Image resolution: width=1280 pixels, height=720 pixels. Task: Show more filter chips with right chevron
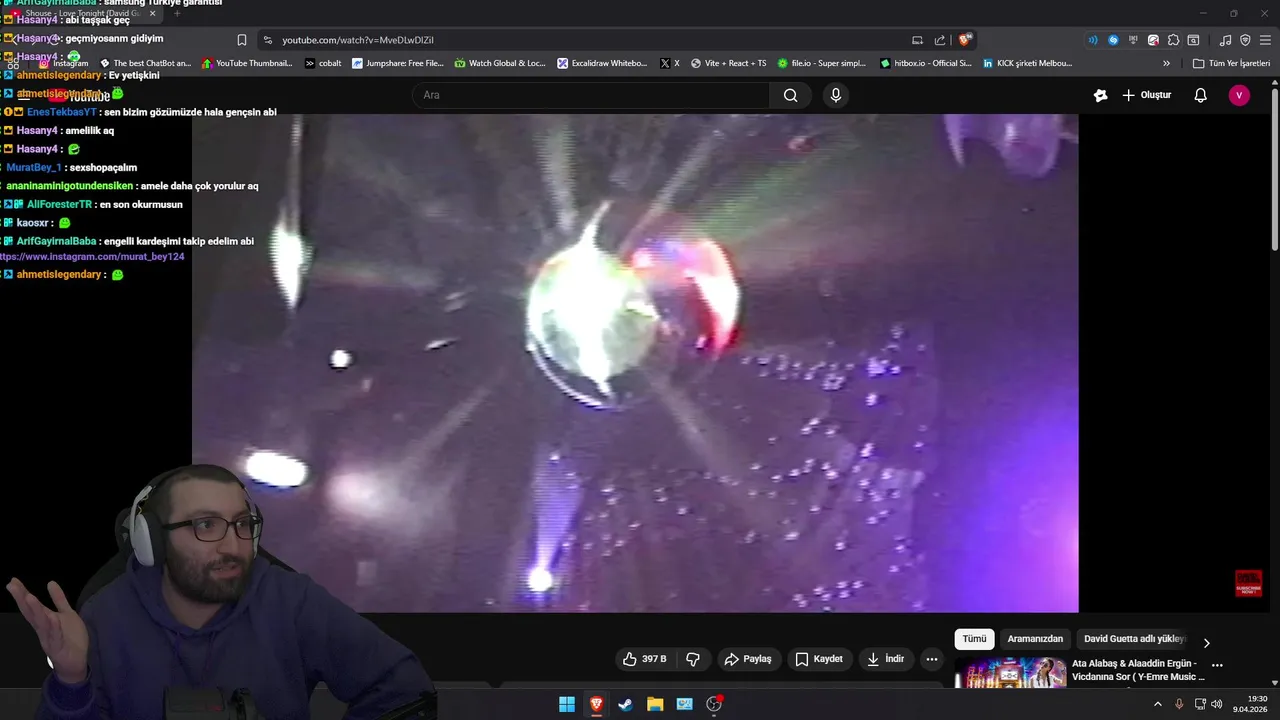(x=1206, y=642)
